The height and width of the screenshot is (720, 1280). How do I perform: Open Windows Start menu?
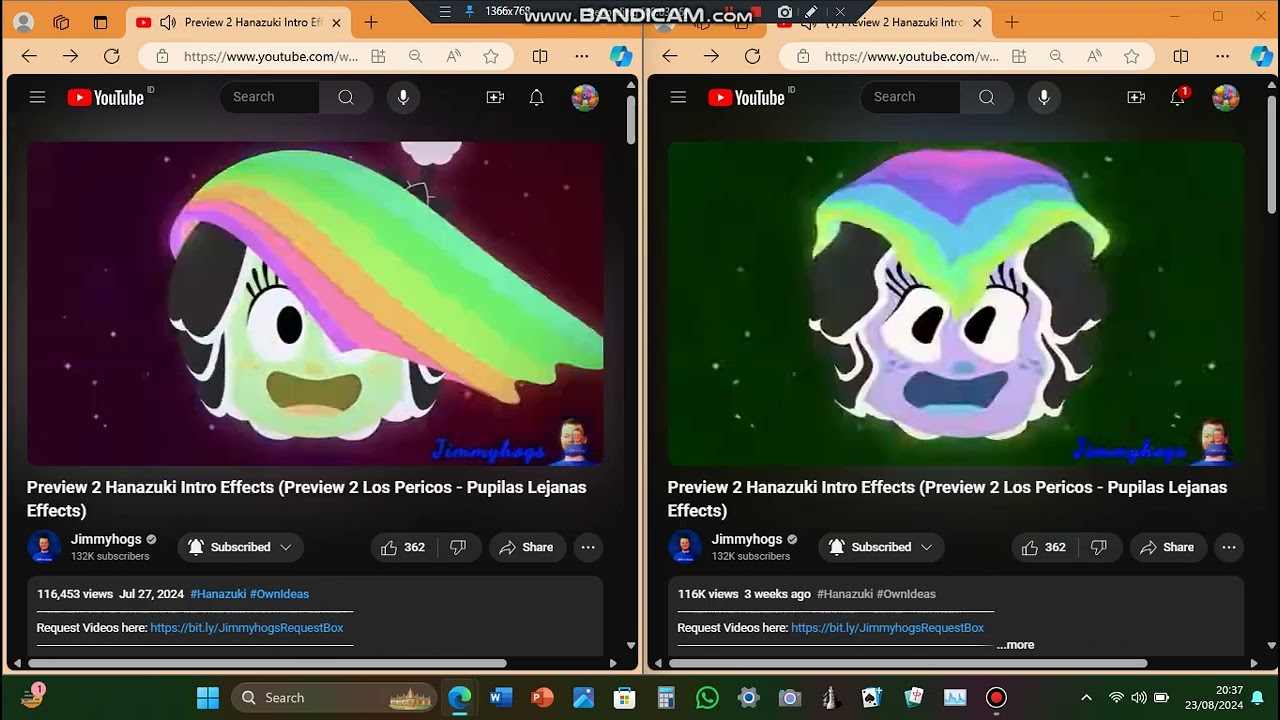[x=208, y=698]
